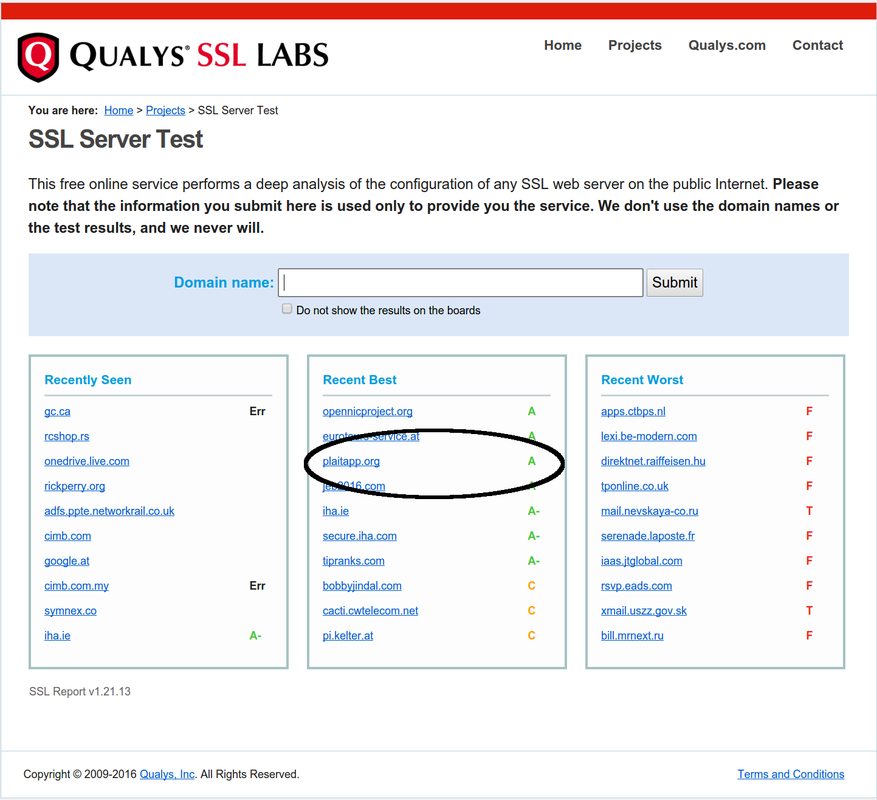Open the secure.iha.com link

click(360, 536)
